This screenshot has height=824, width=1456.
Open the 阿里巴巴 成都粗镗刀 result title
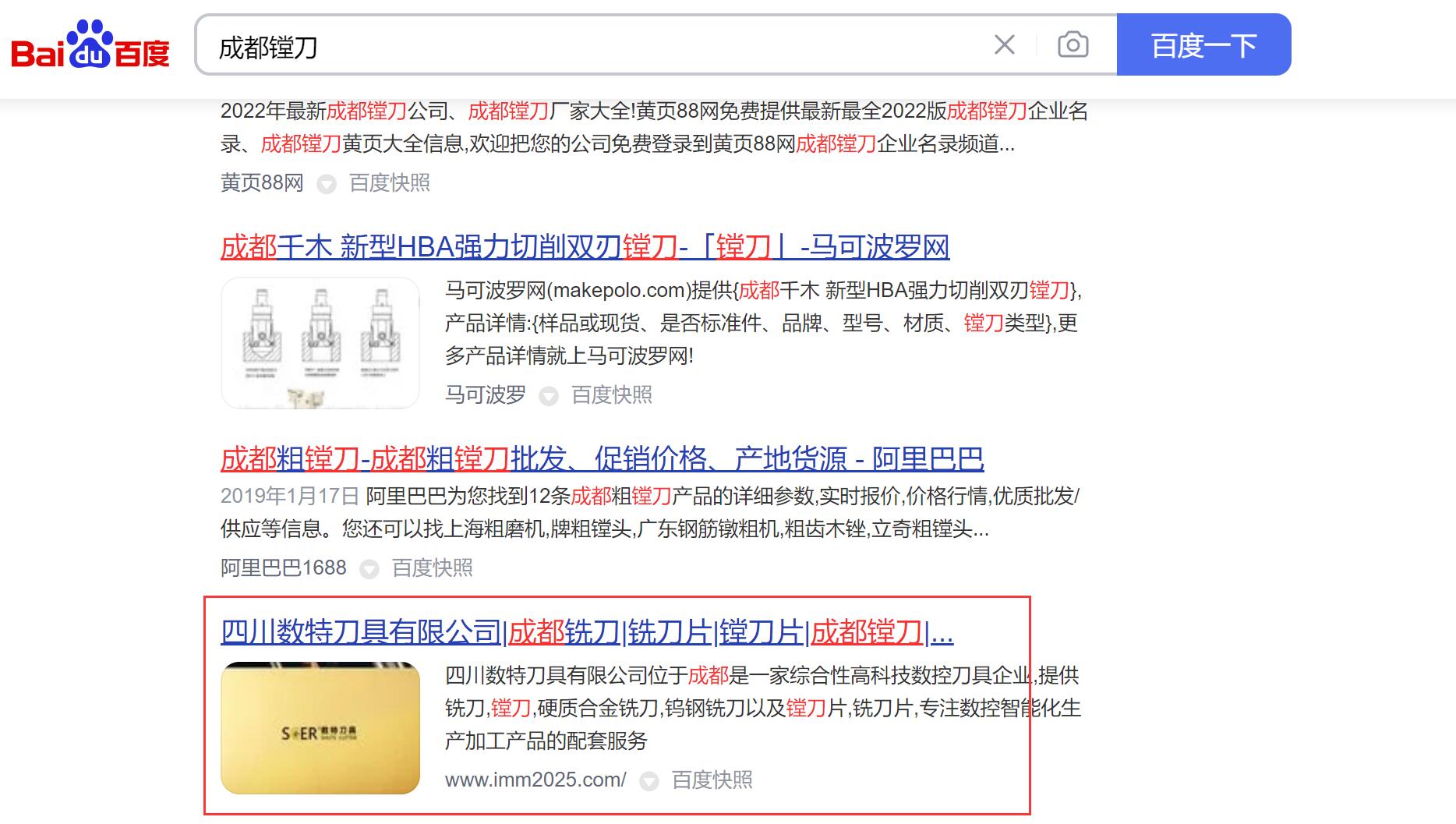pos(602,459)
